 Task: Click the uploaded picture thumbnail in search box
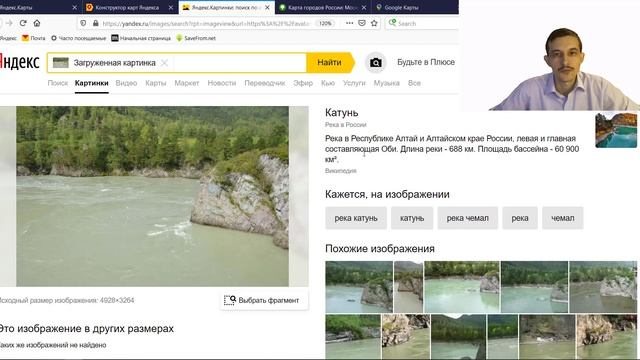tap(61, 62)
